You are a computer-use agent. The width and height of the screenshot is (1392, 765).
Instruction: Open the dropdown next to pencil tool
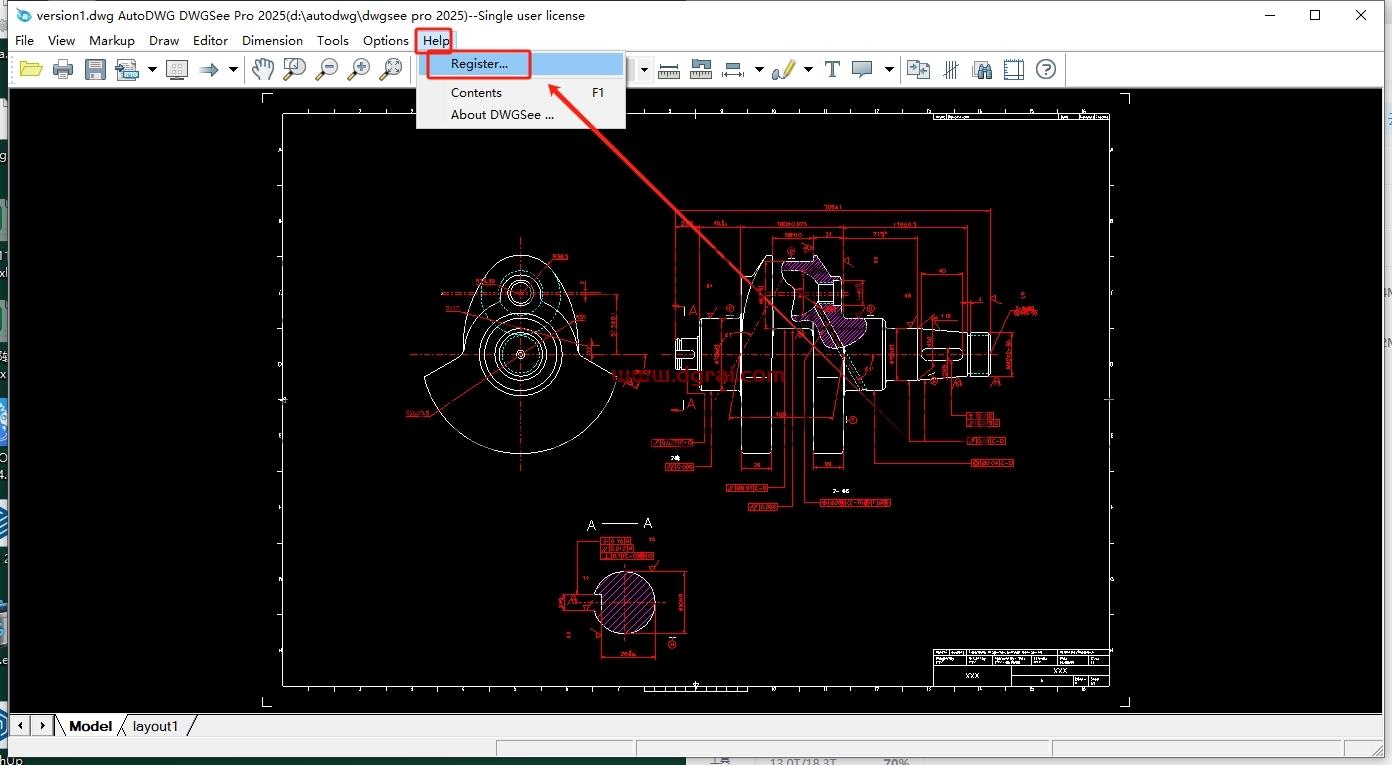pyautogui.click(x=808, y=69)
